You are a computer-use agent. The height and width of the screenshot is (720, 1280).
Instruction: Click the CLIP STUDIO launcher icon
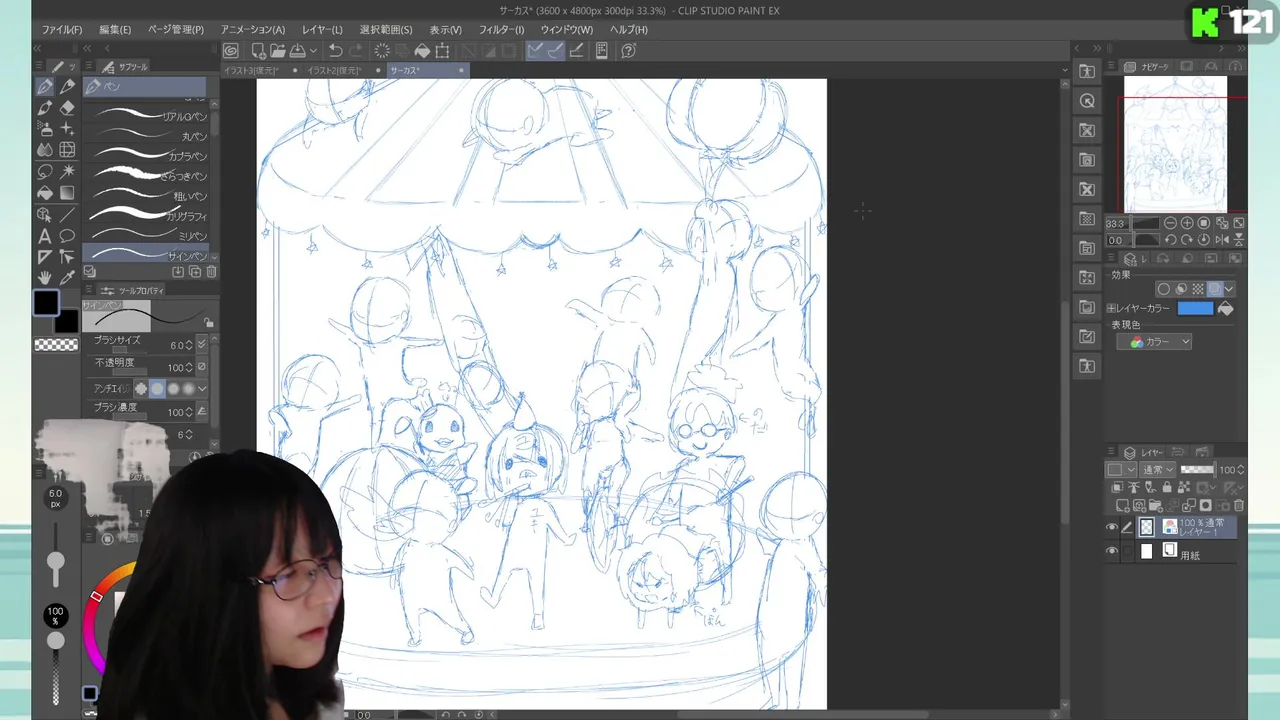231,51
